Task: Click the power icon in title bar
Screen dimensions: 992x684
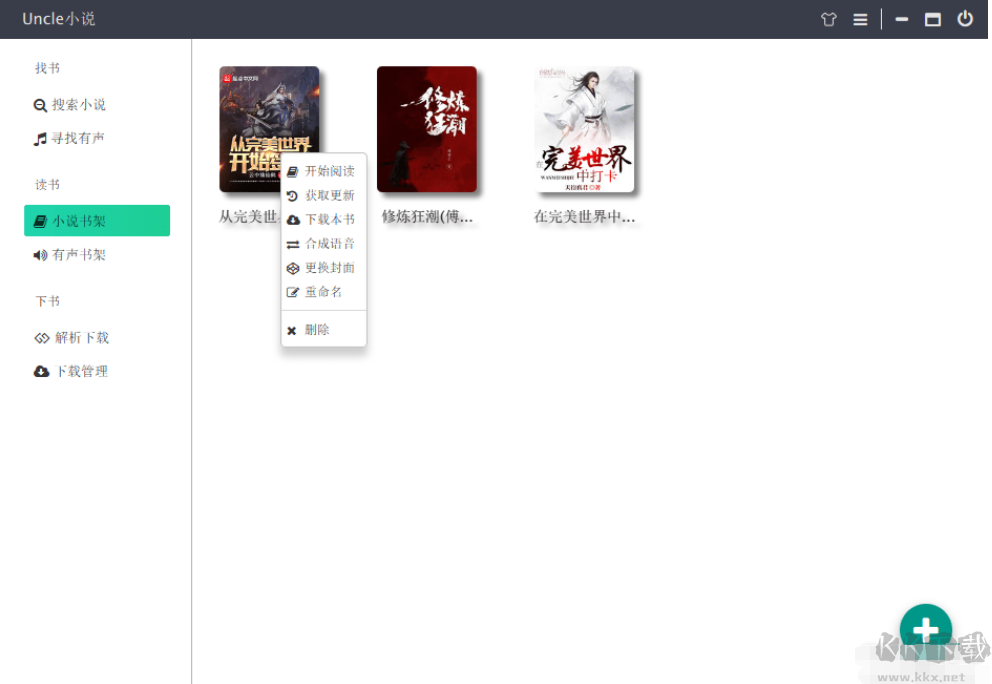Action: coord(963,18)
